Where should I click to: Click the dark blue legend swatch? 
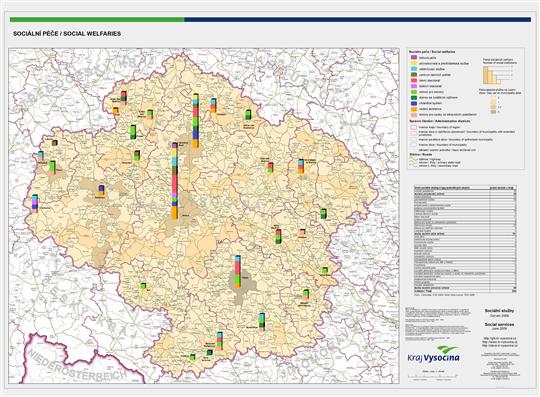[x=414, y=103]
